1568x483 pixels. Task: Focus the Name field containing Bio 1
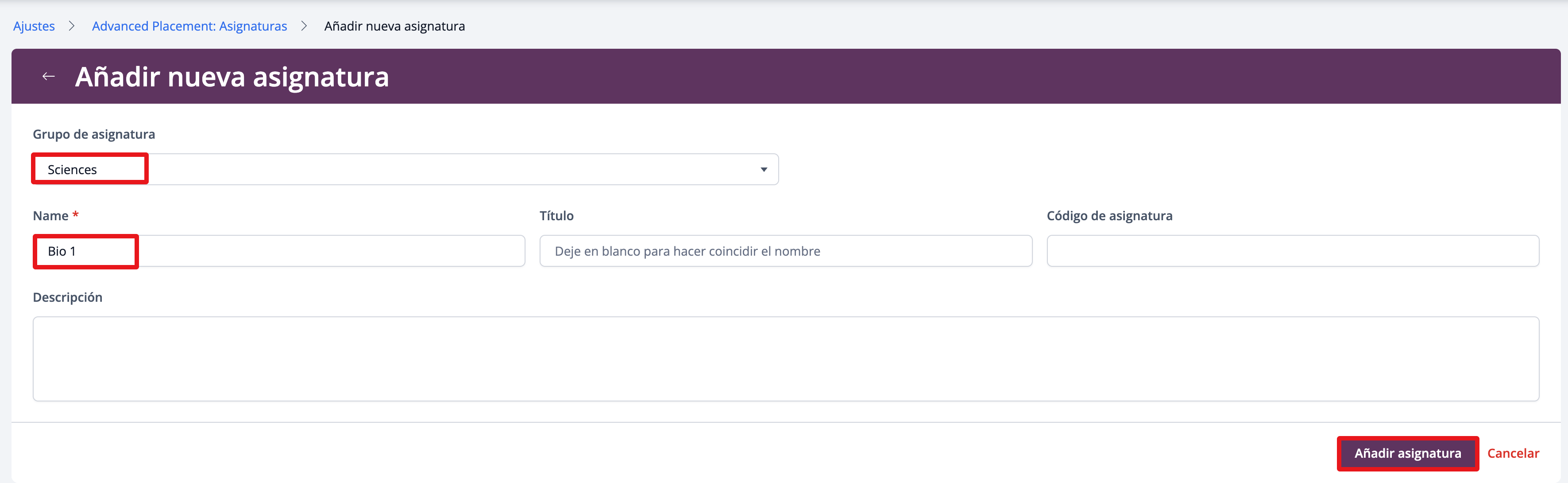(x=279, y=251)
